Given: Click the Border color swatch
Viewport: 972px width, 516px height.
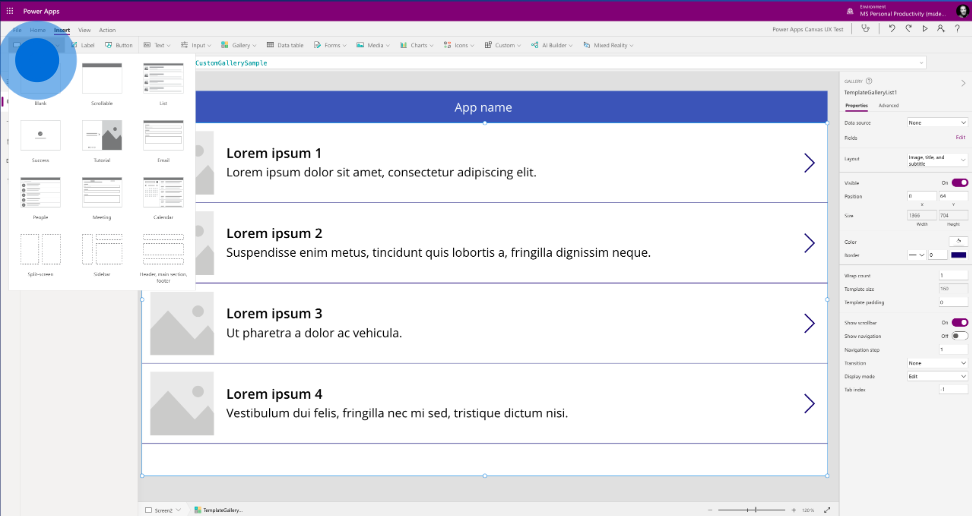Looking at the screenshot, I should [x=958, y=255].
